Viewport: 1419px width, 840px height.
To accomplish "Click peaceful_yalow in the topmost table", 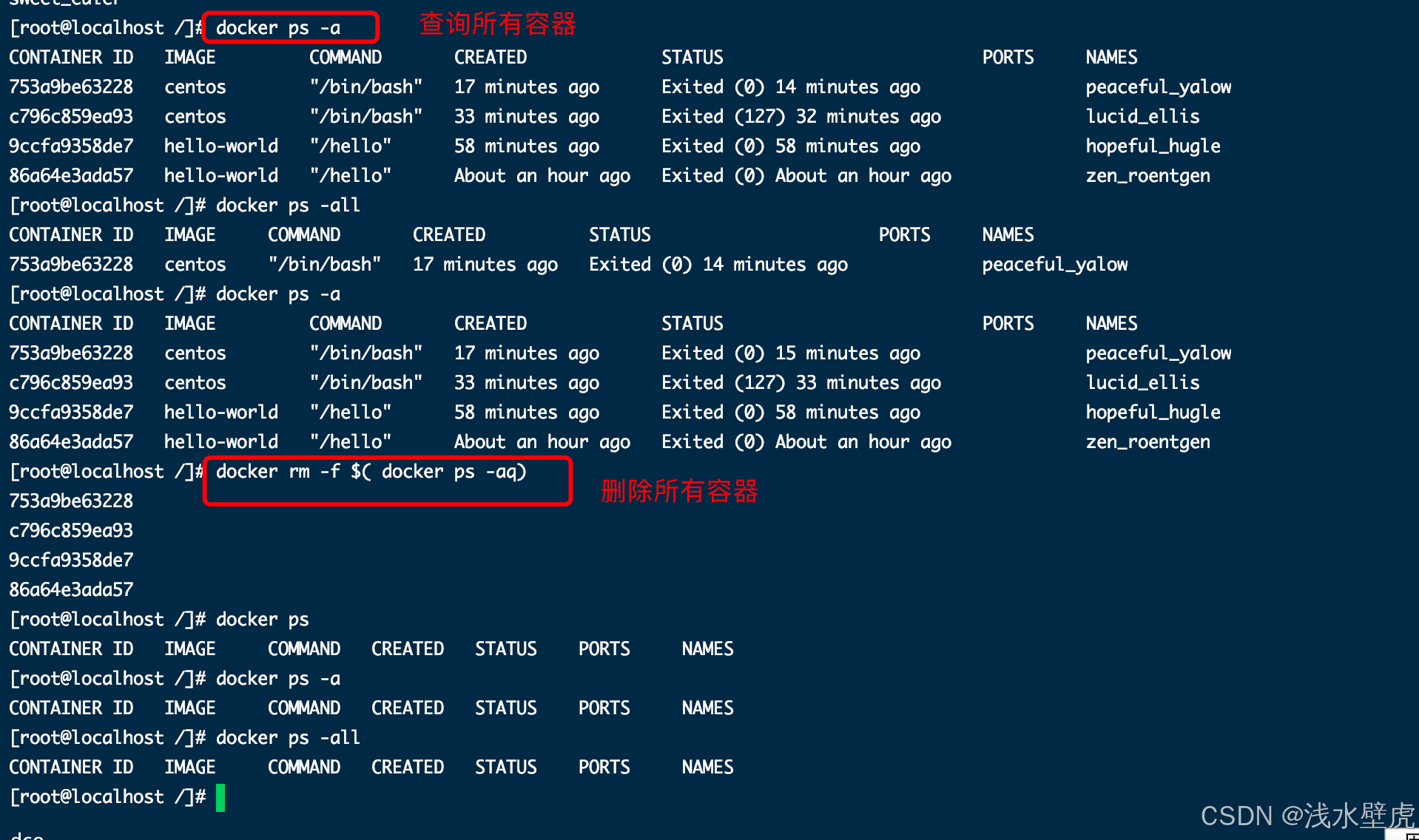I will point(1158,87).
